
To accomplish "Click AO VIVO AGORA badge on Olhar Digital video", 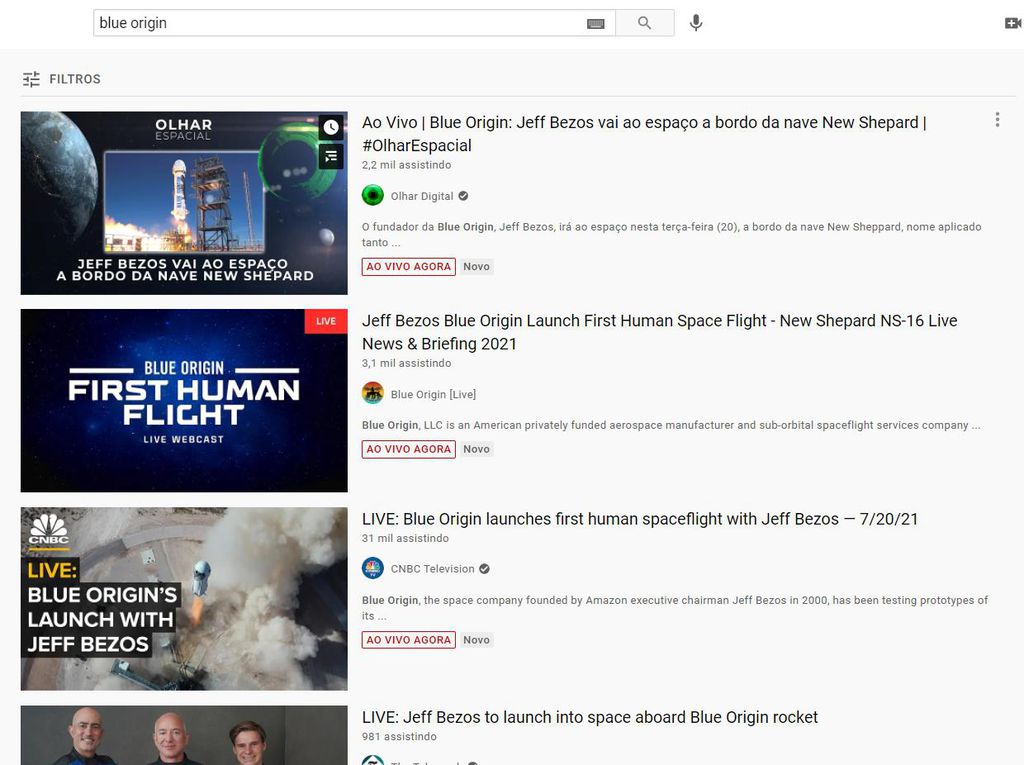I will pos(409,267).
